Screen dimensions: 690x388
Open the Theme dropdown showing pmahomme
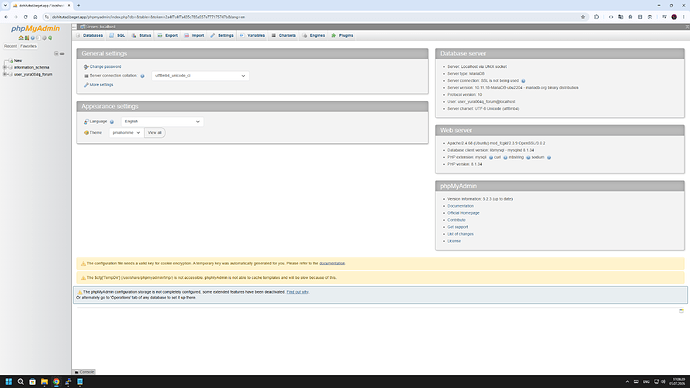pos(126,132)
